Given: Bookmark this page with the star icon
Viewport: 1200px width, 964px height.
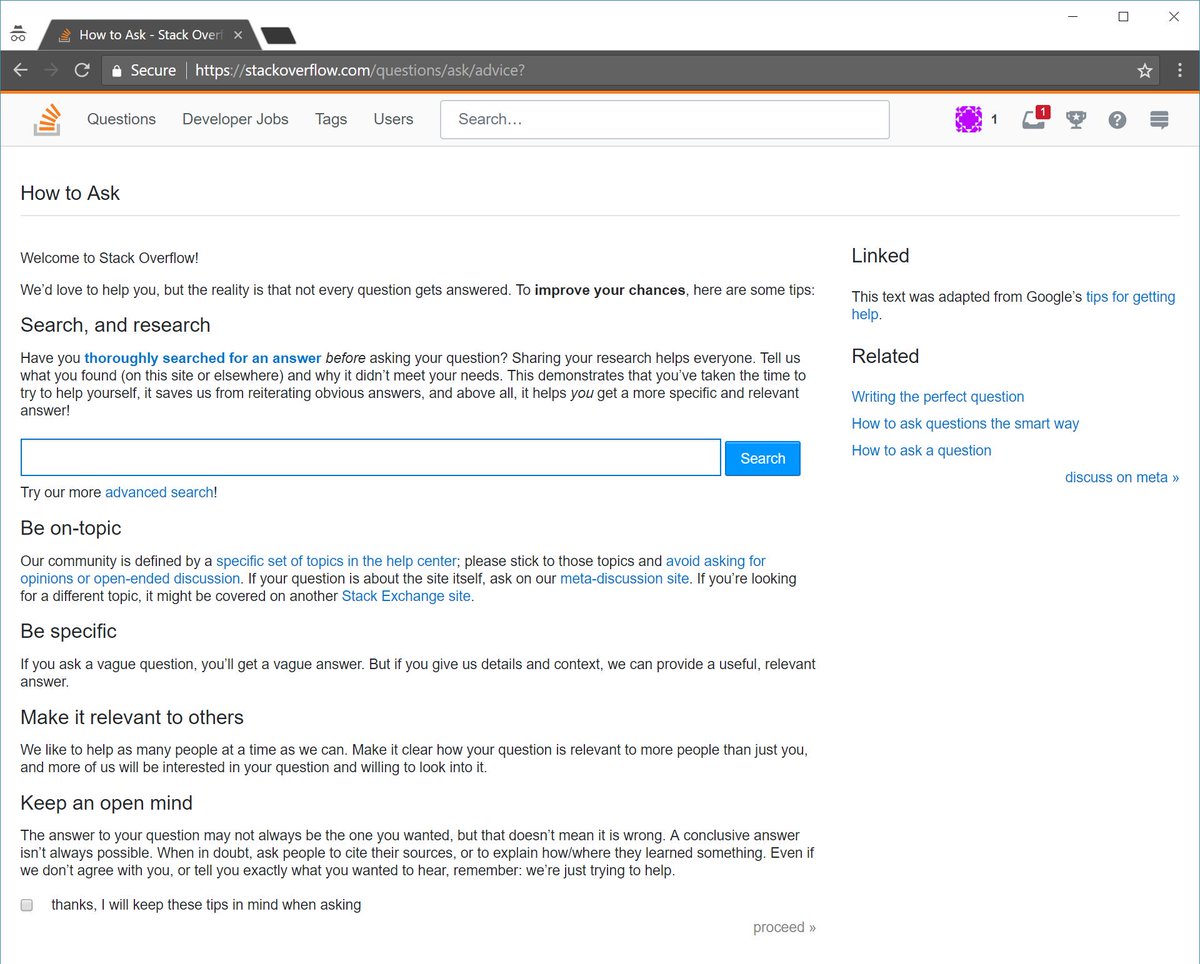Looking at the screenshot, I should pyautogui.click(x=1145, y=71).
